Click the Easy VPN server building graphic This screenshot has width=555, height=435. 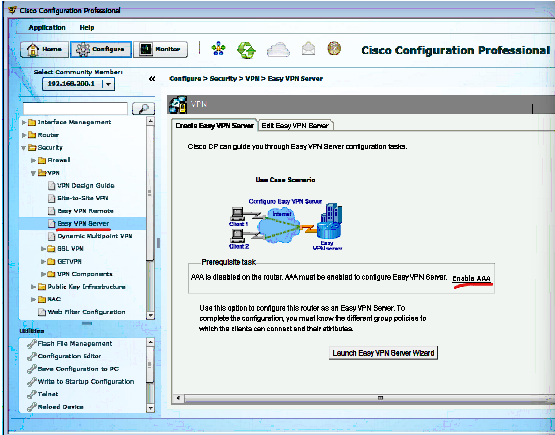[x=329, y=221]
